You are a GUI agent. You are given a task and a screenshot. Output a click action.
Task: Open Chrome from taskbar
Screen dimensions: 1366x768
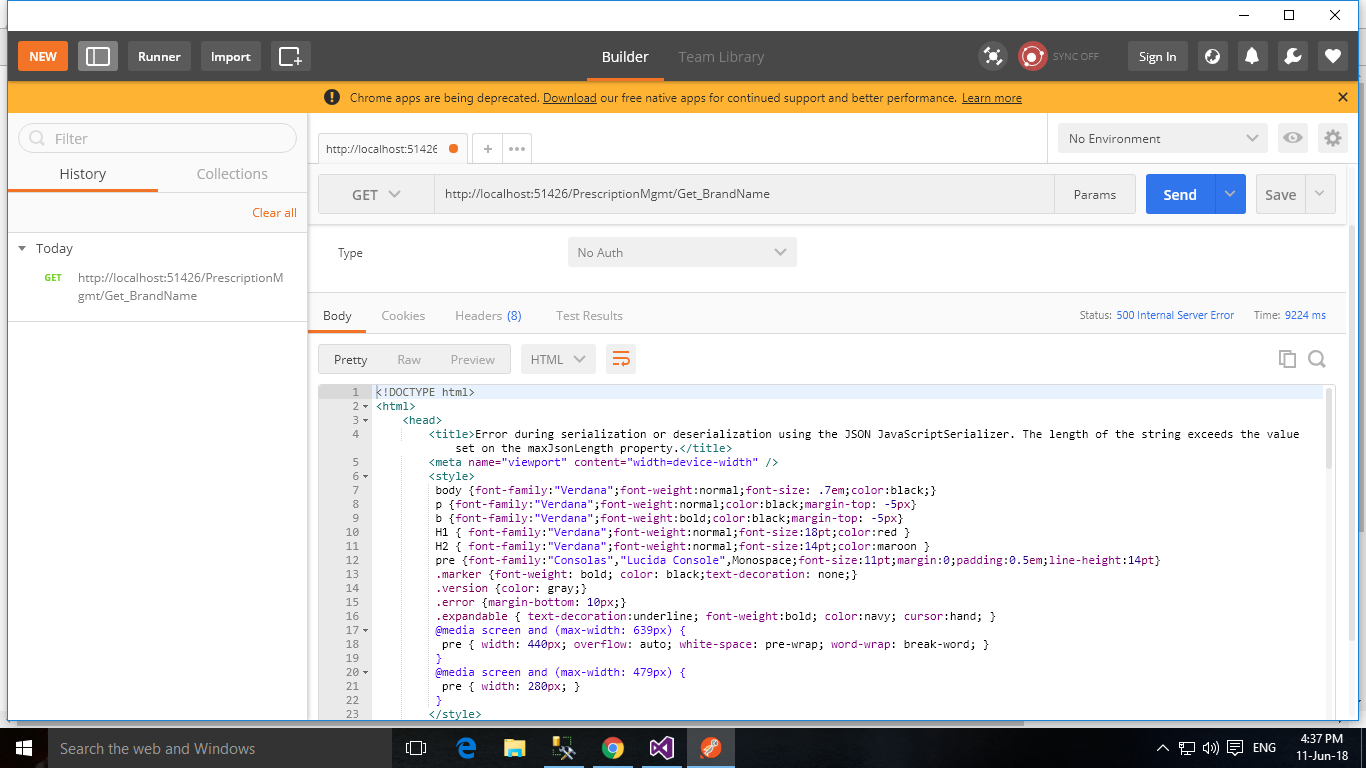click(x=613, y=748)
